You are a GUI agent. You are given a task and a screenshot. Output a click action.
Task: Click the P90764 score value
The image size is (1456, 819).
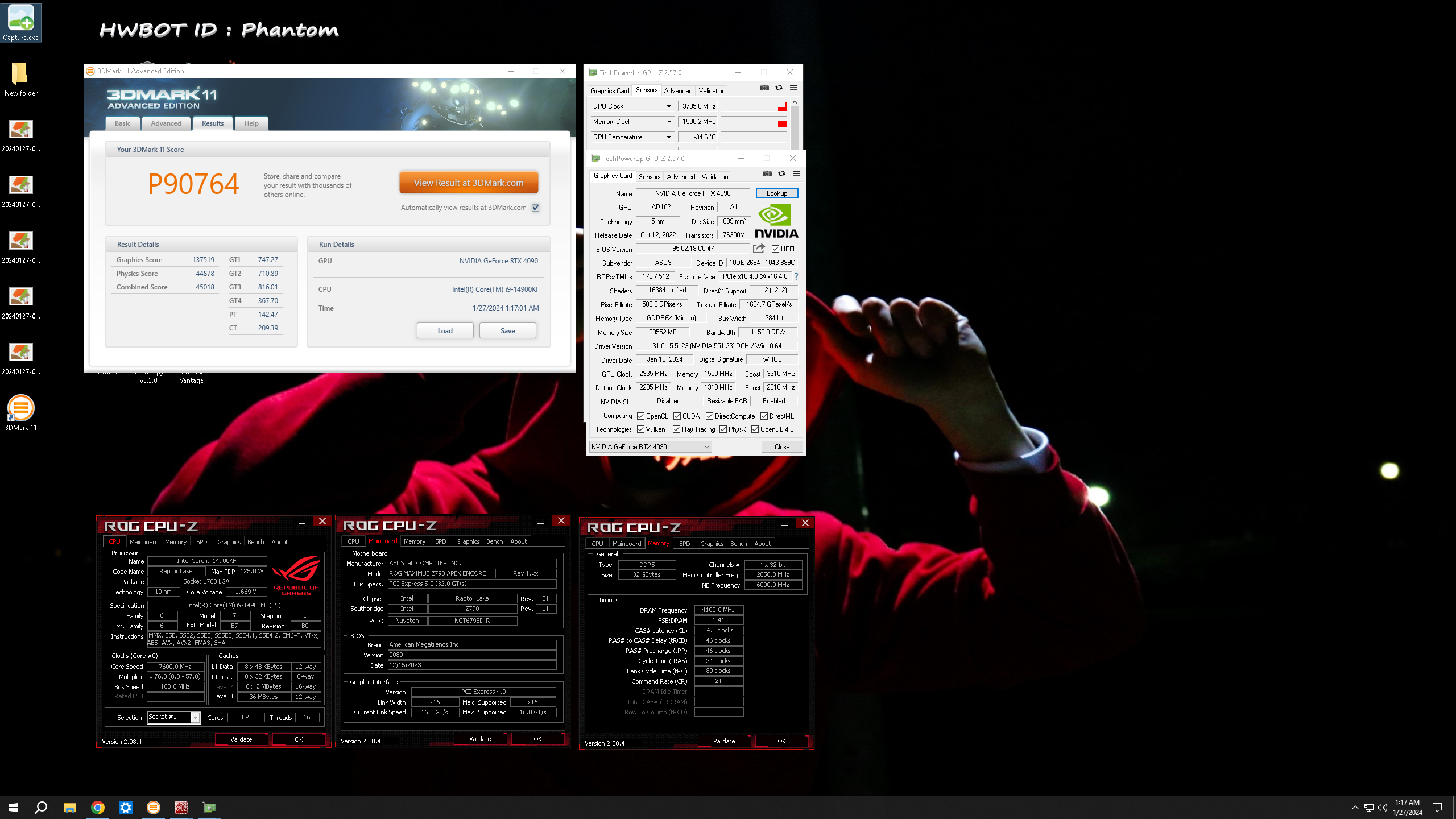pos(193,184)
